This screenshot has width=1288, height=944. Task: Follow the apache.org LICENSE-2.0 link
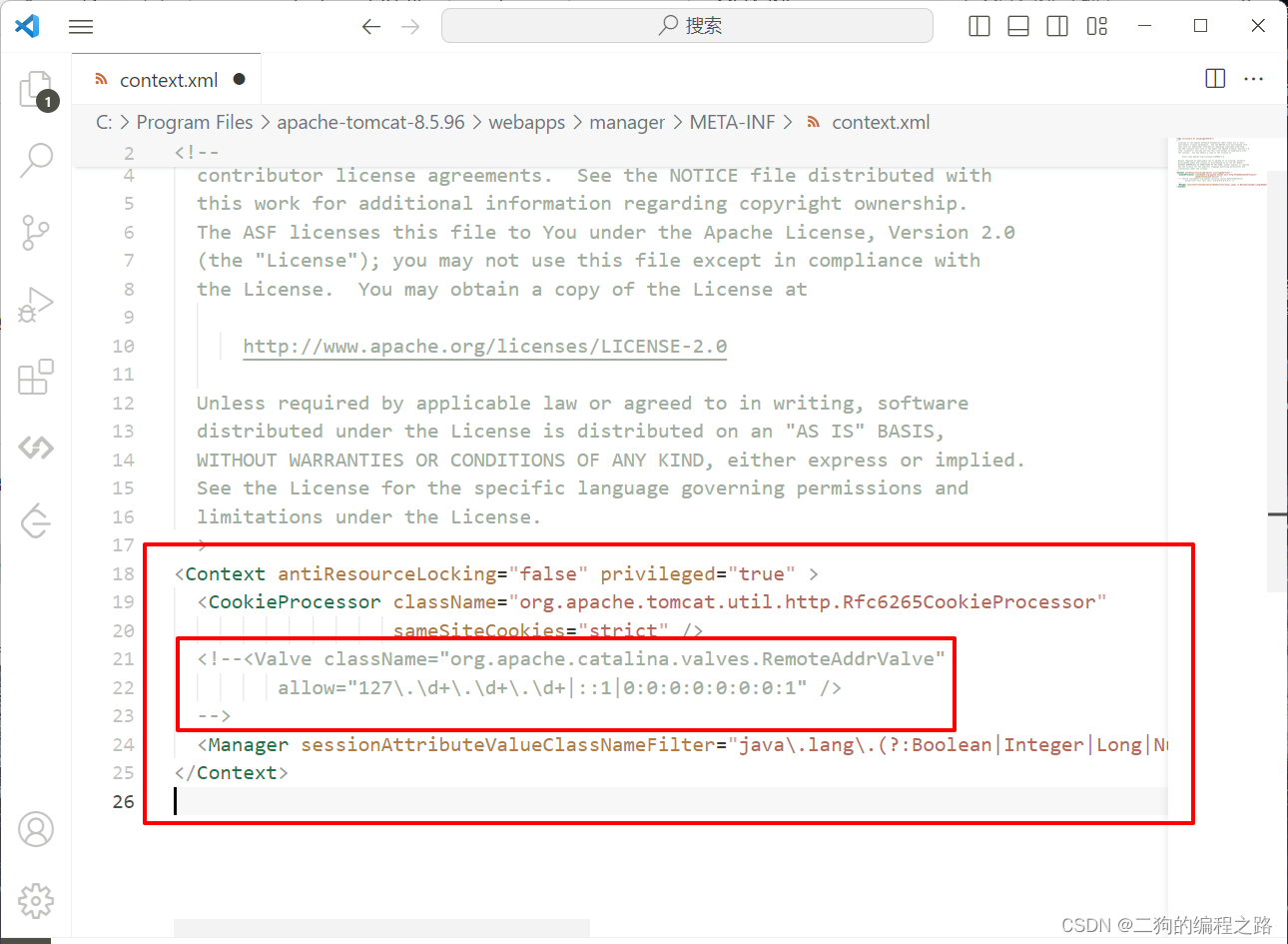coord(485,346)
